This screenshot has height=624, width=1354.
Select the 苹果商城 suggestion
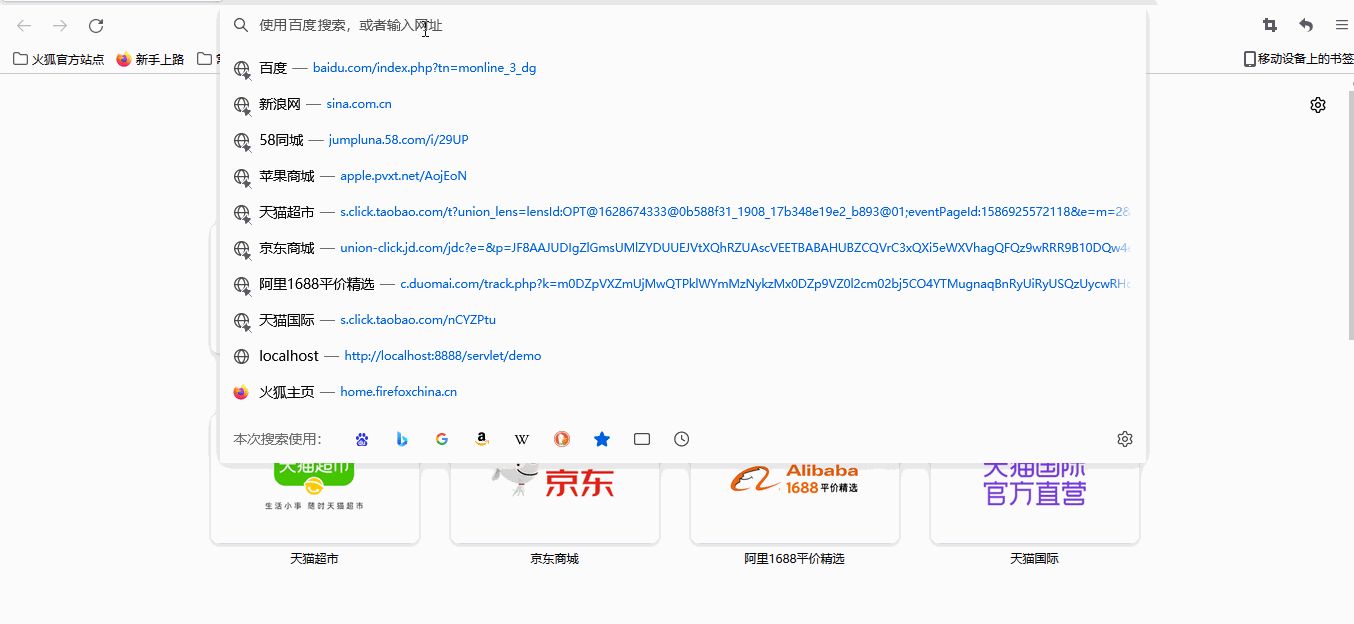click(x=683, y=176)
